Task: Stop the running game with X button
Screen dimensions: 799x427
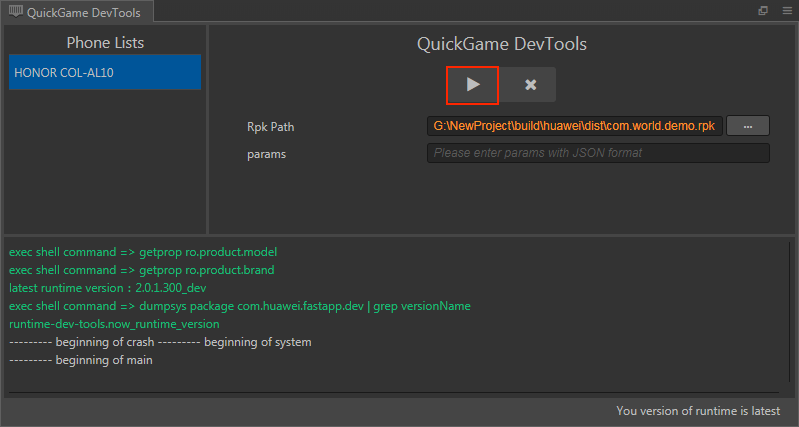Action: pos(530,85)
